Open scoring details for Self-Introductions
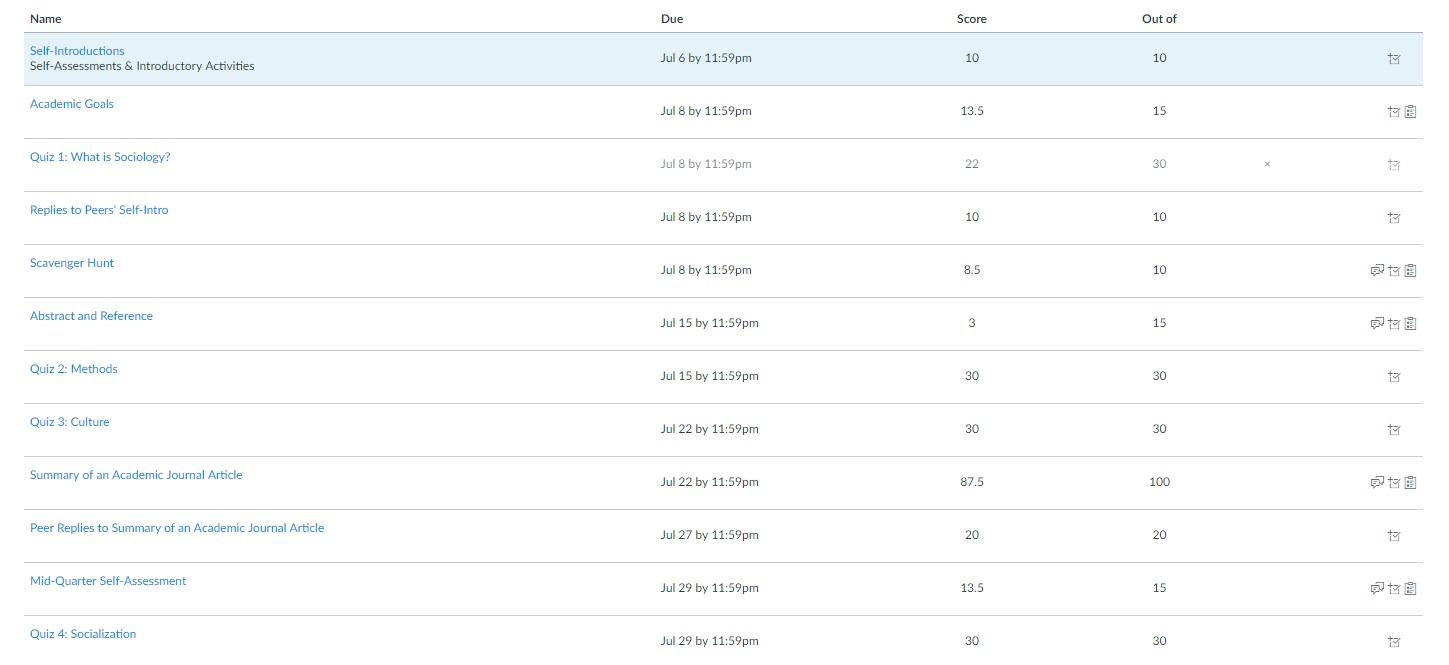Image resolution: width=1449 pixels, height=665 pixels. (x=1394, y=59)
